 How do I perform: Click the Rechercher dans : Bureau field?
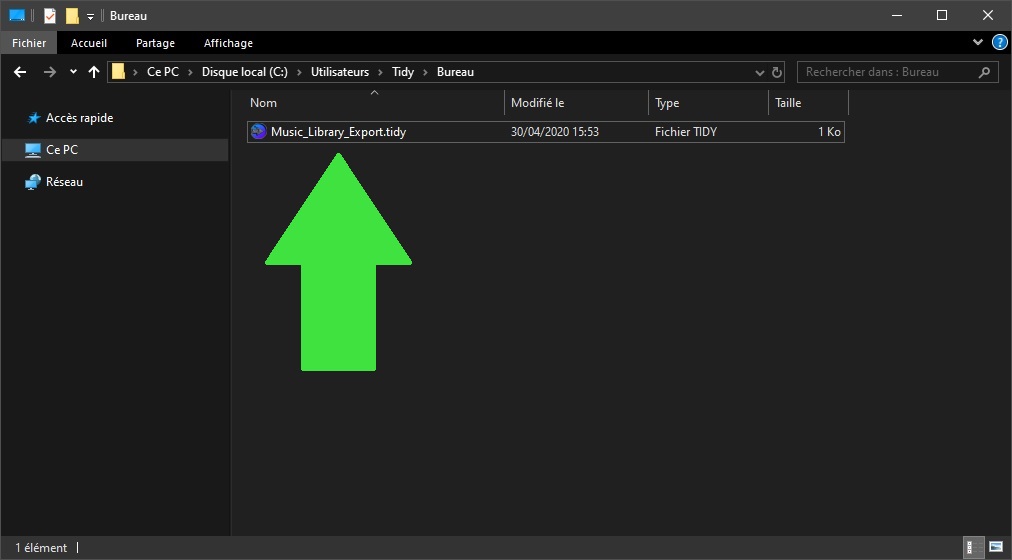pos(897,72)
